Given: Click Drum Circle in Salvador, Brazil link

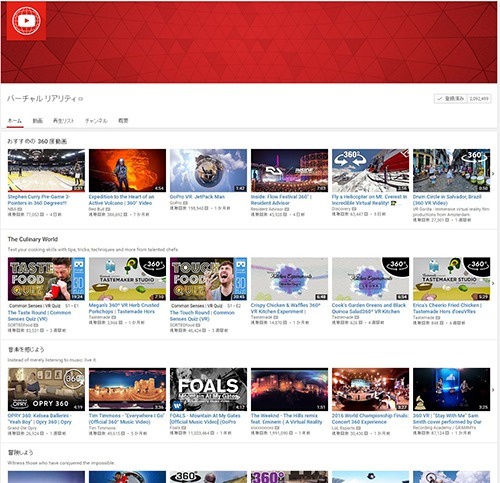Looking at the screenshot, I should (x=447, y=200).
